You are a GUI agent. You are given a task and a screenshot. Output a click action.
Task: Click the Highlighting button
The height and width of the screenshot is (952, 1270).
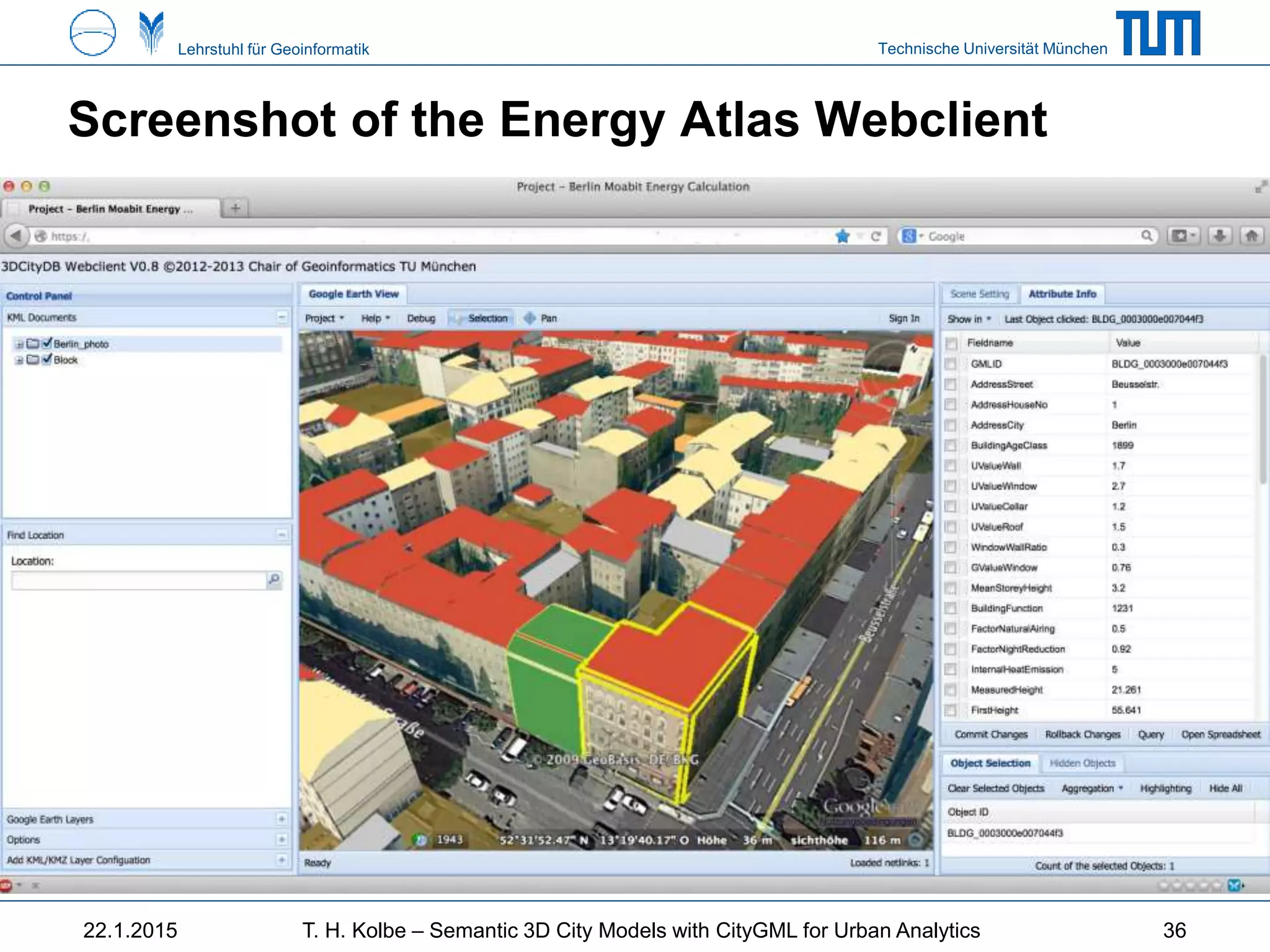1166,788
